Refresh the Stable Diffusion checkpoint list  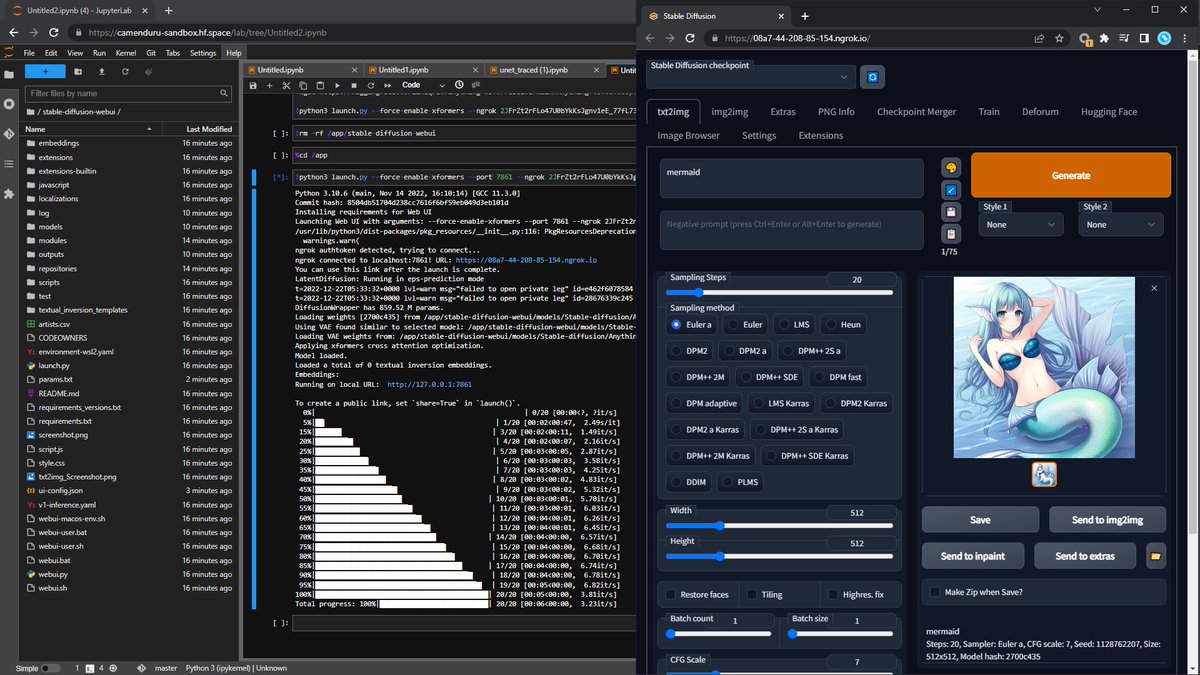tap(872, 77)
